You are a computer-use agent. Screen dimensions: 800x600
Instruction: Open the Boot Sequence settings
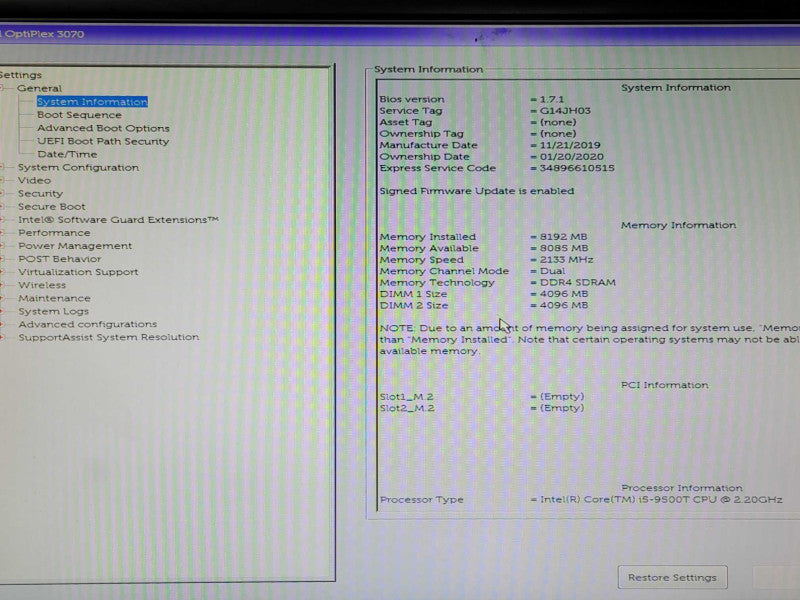coord(80,115)
